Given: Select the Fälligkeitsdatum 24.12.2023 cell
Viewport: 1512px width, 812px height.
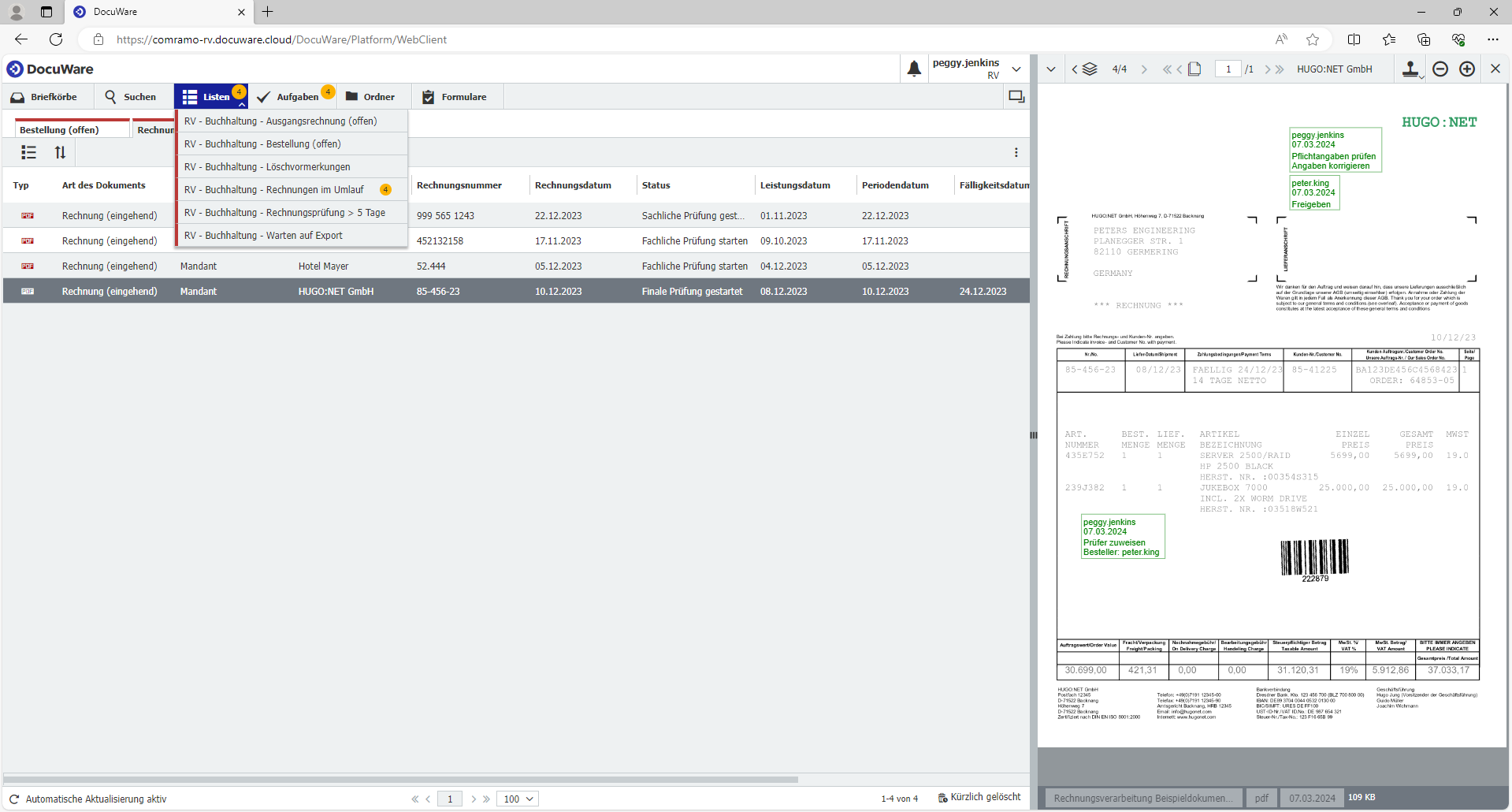Looking at the screenshot, I should coord(983,291).
